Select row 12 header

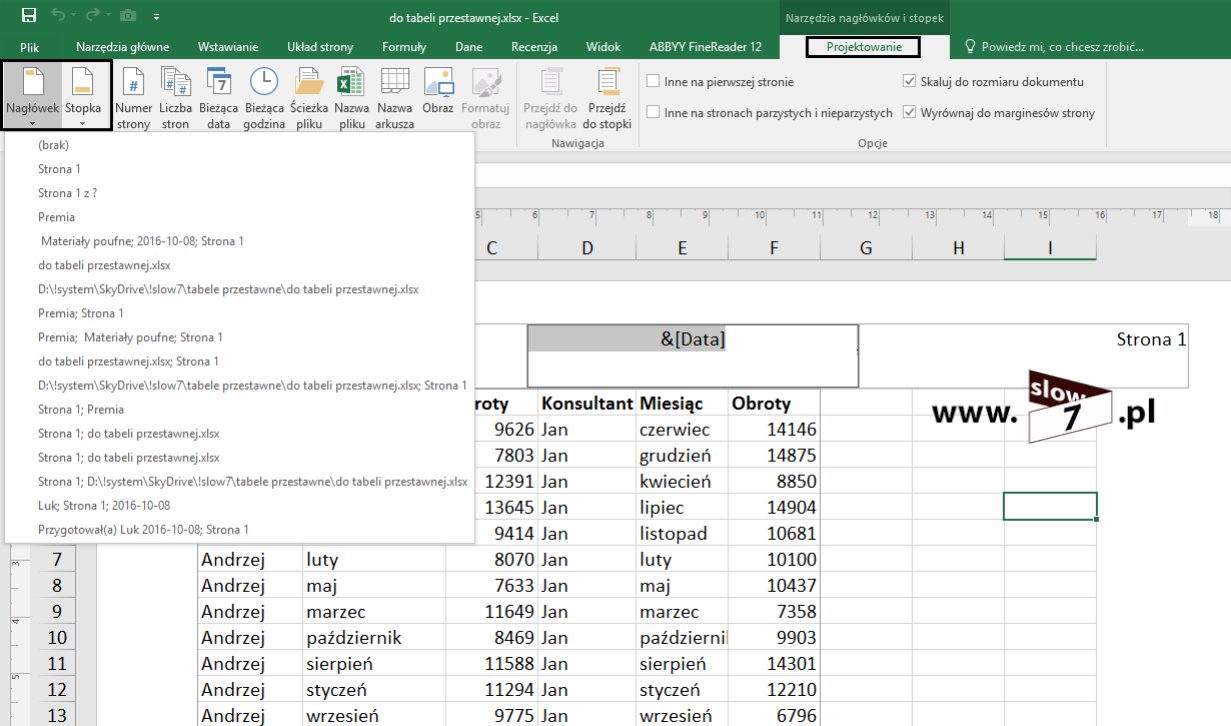point(56,689)
